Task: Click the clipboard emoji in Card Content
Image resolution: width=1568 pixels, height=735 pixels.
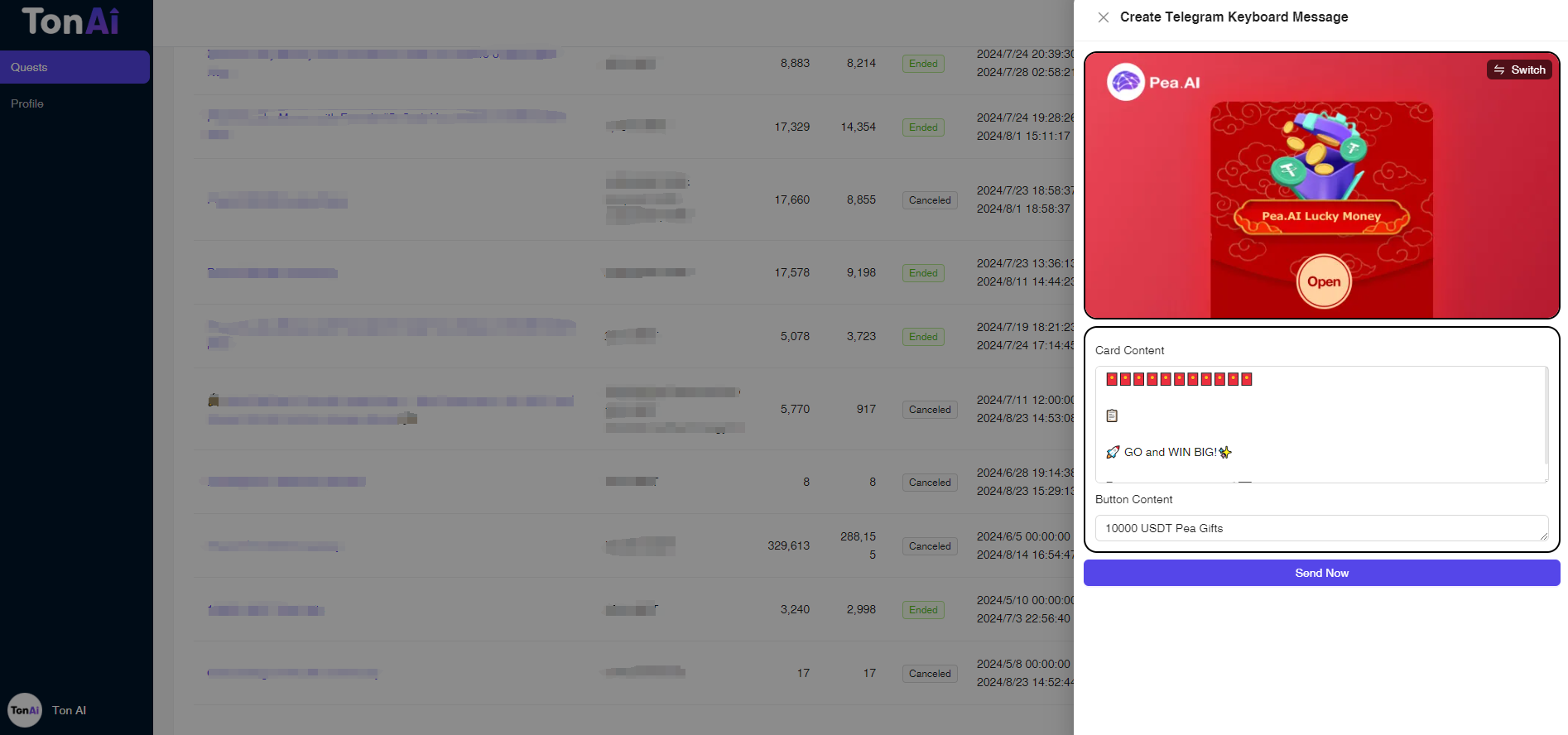Action: [x=1112, y=416]
